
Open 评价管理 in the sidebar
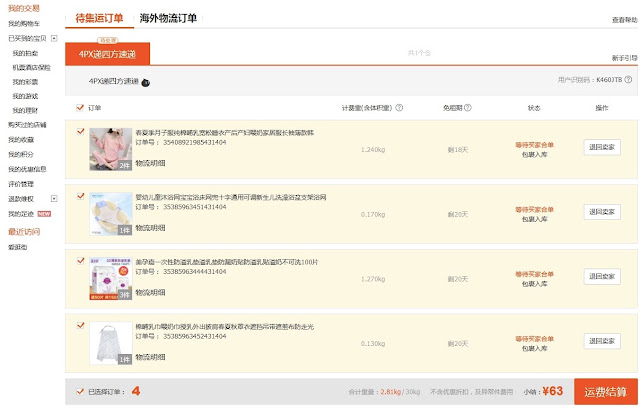(21, 184)
